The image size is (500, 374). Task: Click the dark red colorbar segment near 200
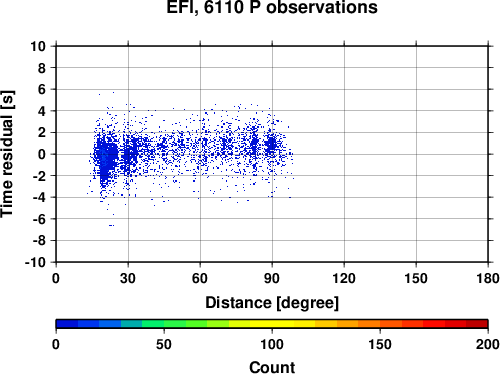(477, 324)
